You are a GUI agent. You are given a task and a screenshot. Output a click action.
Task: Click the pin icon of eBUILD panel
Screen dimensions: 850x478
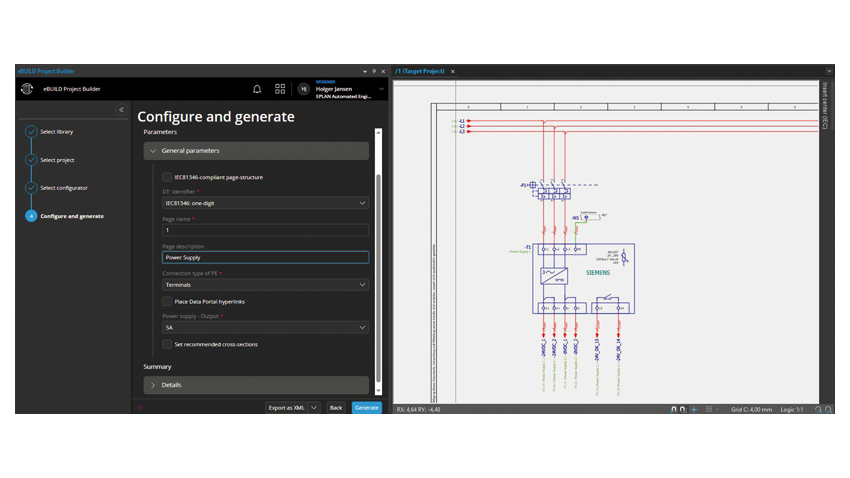tap(374, 71)
